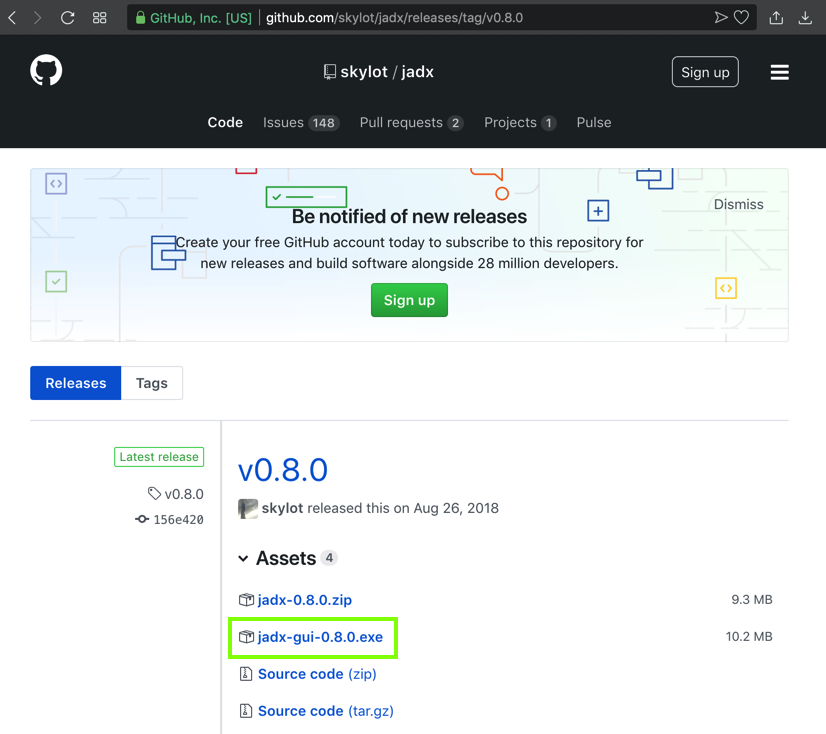Open commit 156e420

point(177,519)
